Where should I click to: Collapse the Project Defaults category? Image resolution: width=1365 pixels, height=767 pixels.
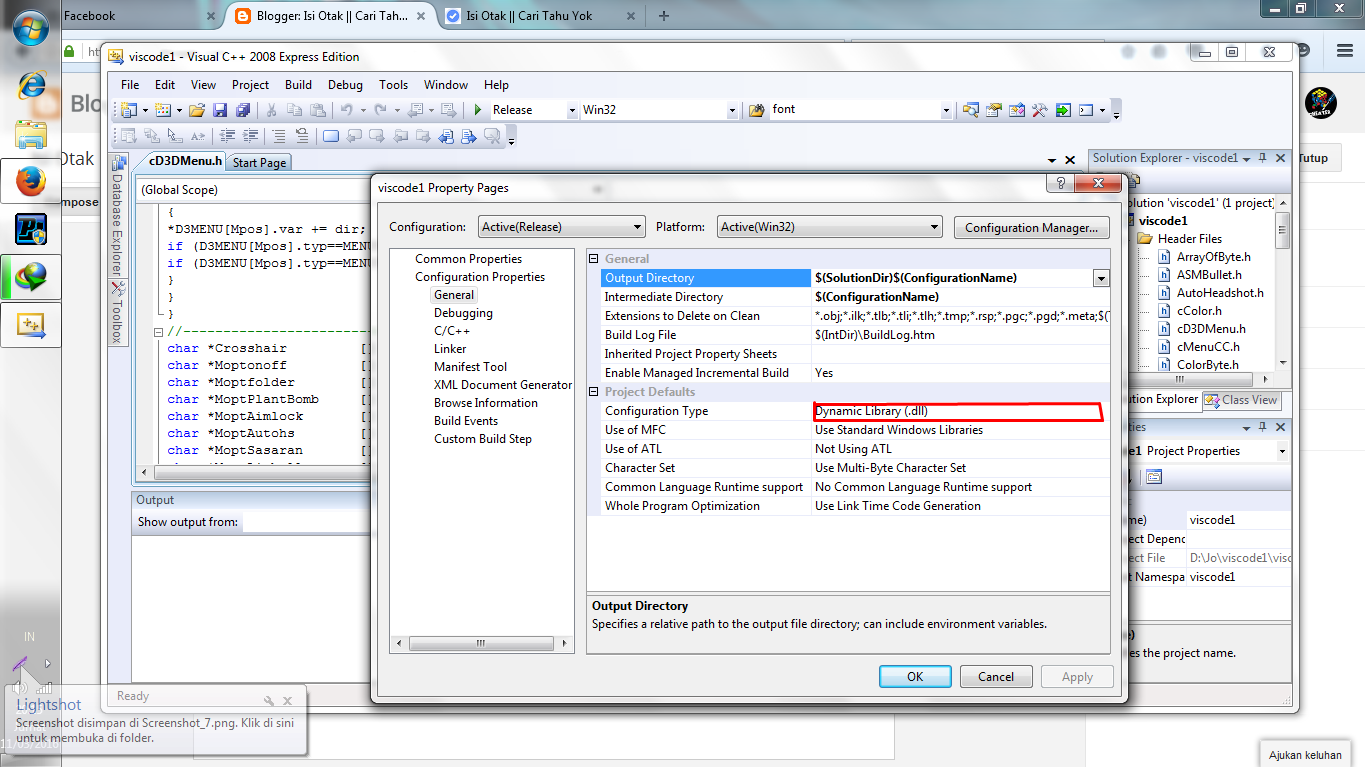point(594,392)
